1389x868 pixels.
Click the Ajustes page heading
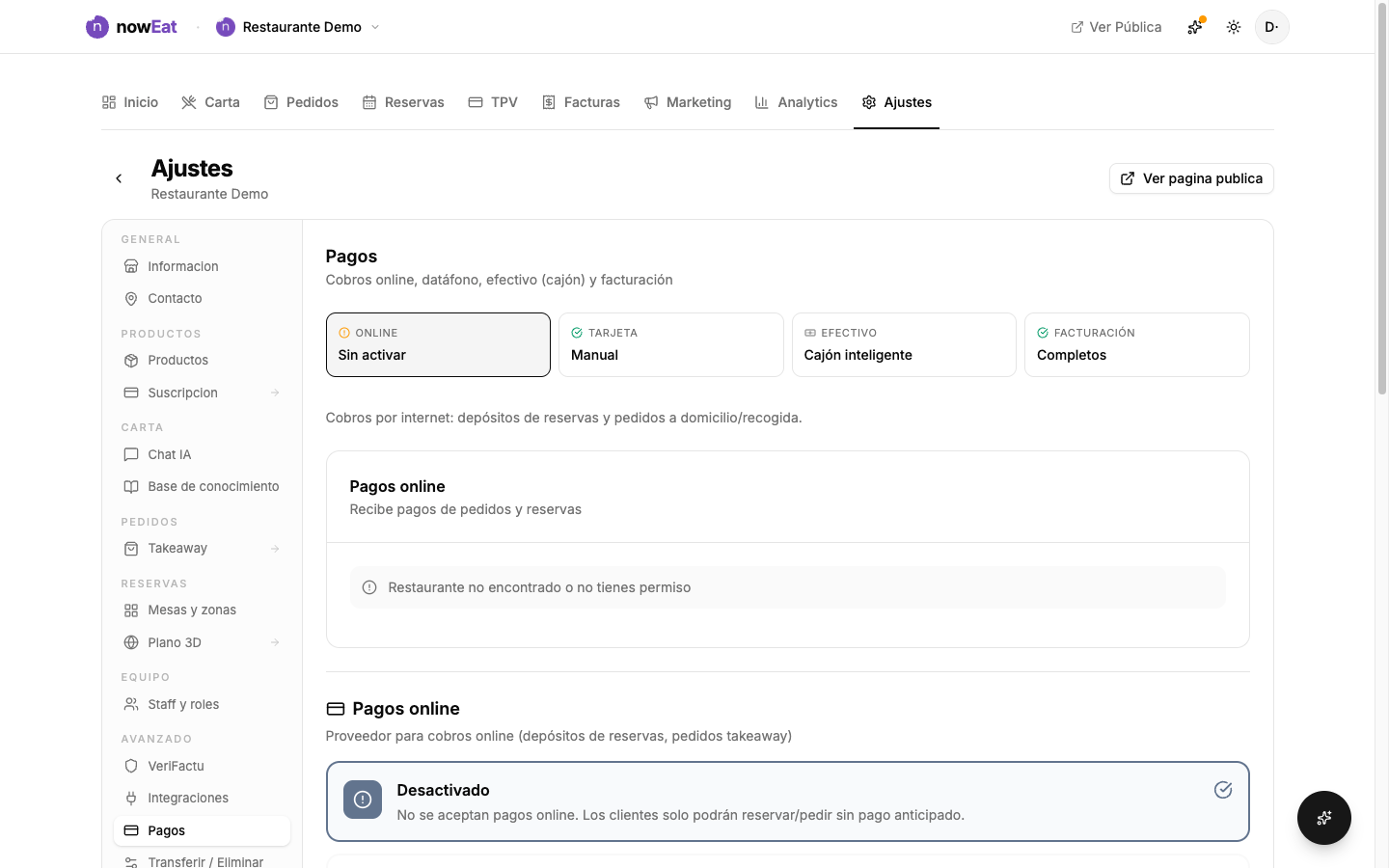[192, 169]
